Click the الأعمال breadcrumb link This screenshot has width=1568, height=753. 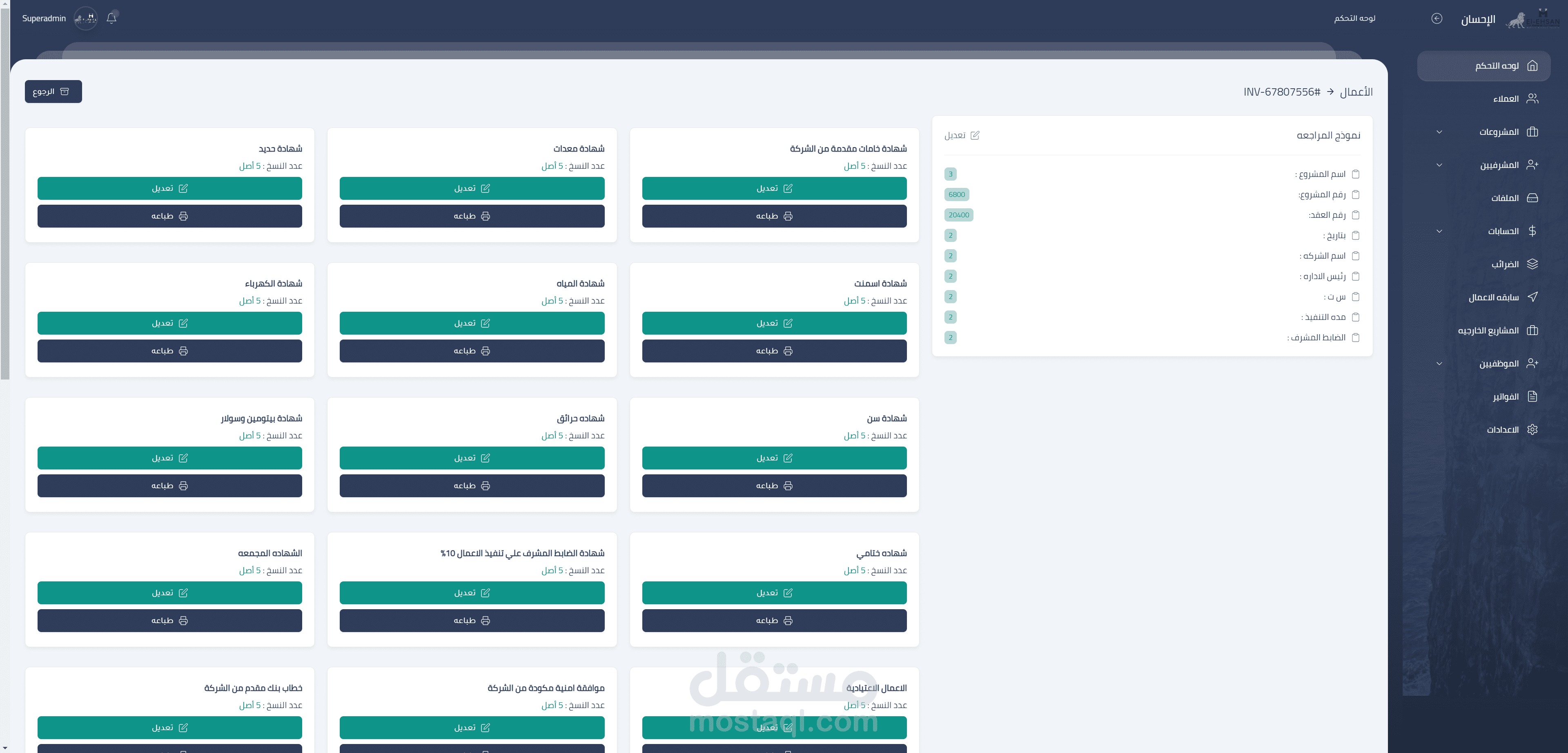coord(1356,92)
